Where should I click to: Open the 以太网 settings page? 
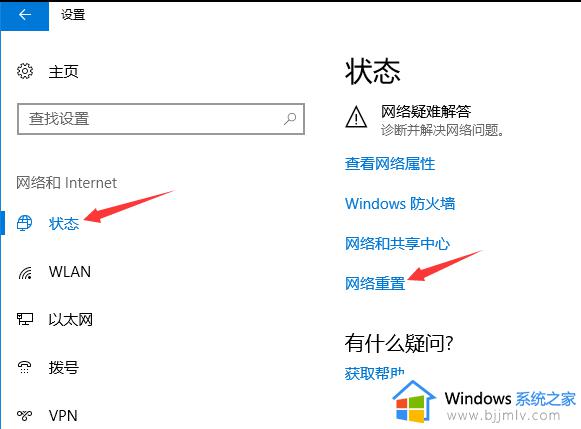[x=70, y=320]
